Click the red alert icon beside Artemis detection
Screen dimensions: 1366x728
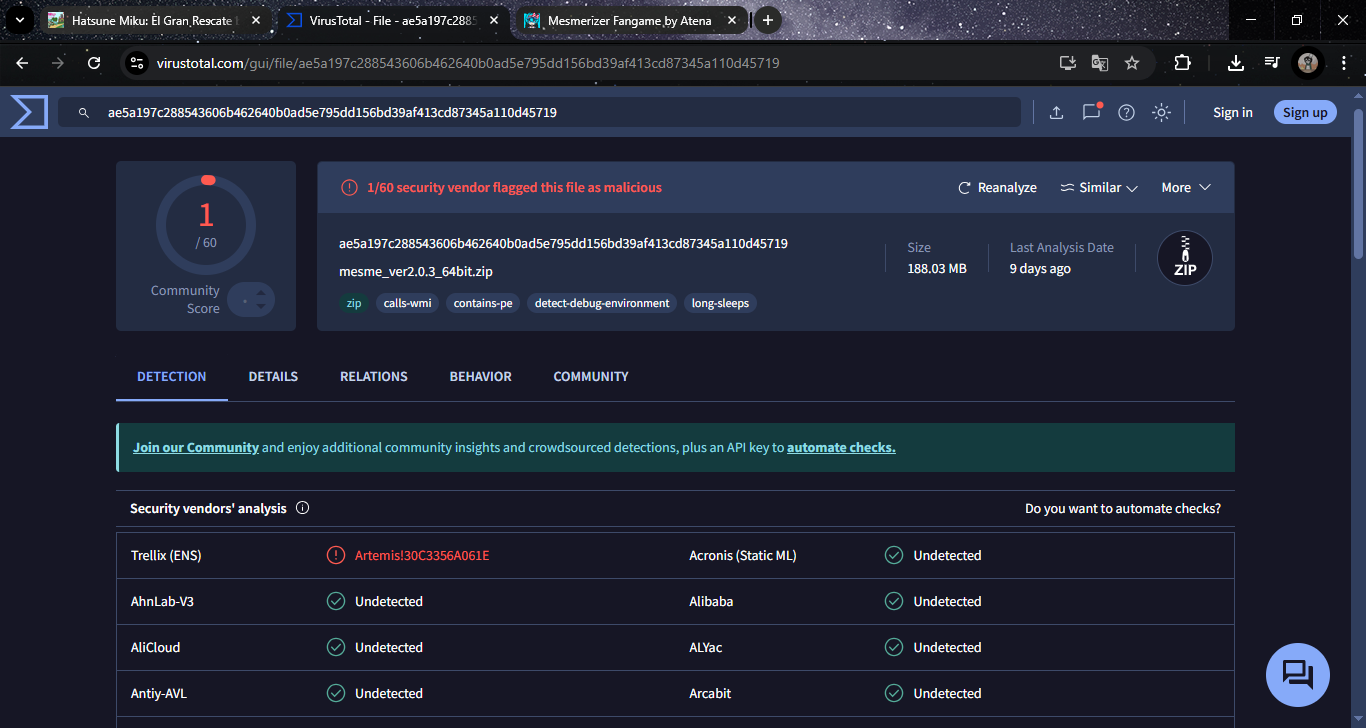pyautogui.click(x=336, y=555)
